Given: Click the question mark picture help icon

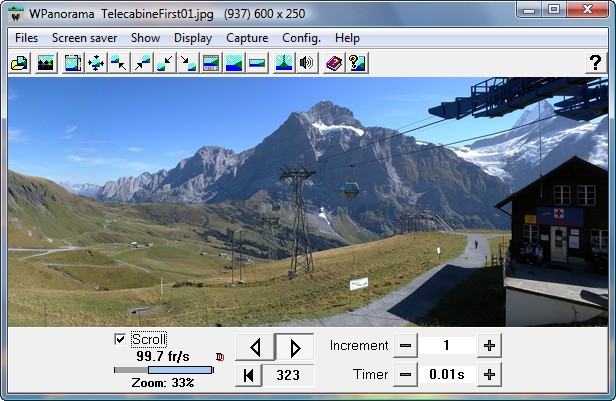Looking at the screenshot, I should coord(357,63).
